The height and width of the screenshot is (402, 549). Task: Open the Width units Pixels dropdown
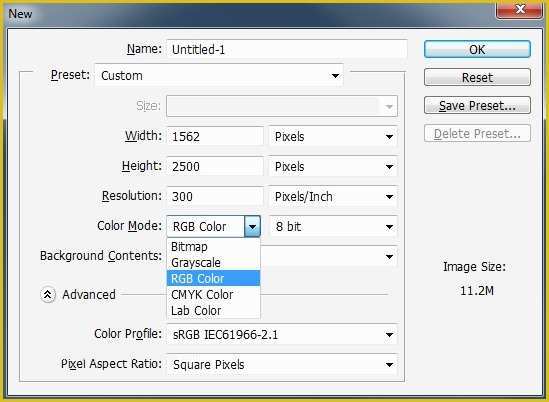[x=333, y=137]
